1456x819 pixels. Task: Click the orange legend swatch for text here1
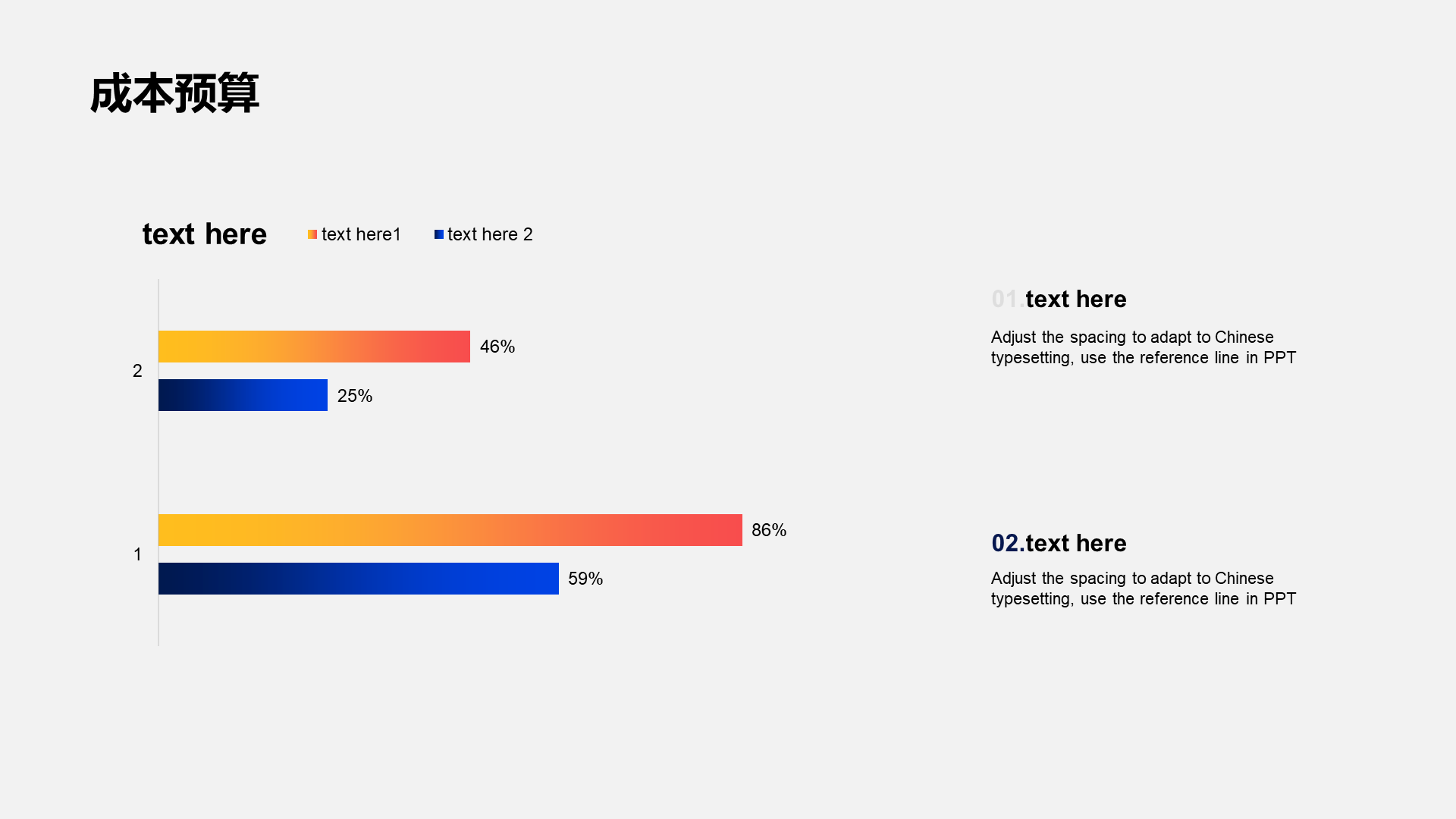(x=312, y=235)
